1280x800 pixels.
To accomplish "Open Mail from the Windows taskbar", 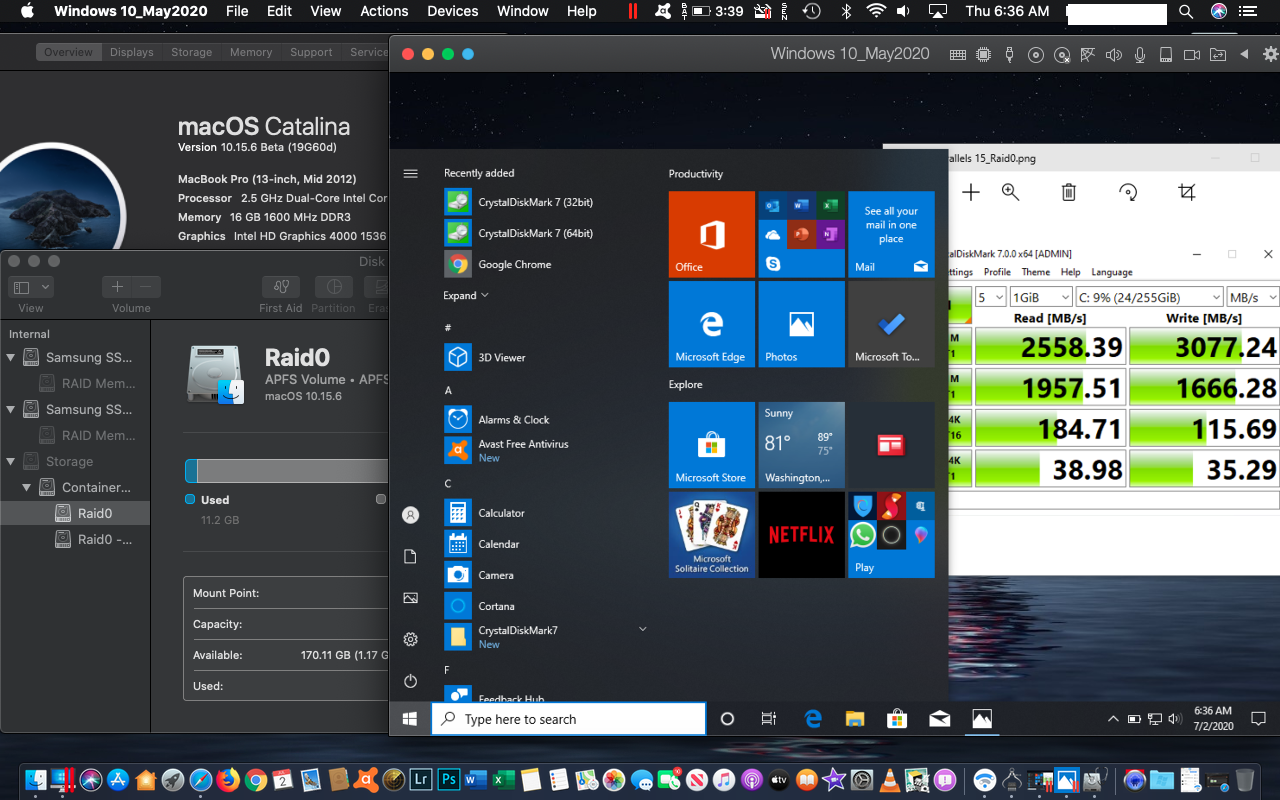I will pos(939,718).
